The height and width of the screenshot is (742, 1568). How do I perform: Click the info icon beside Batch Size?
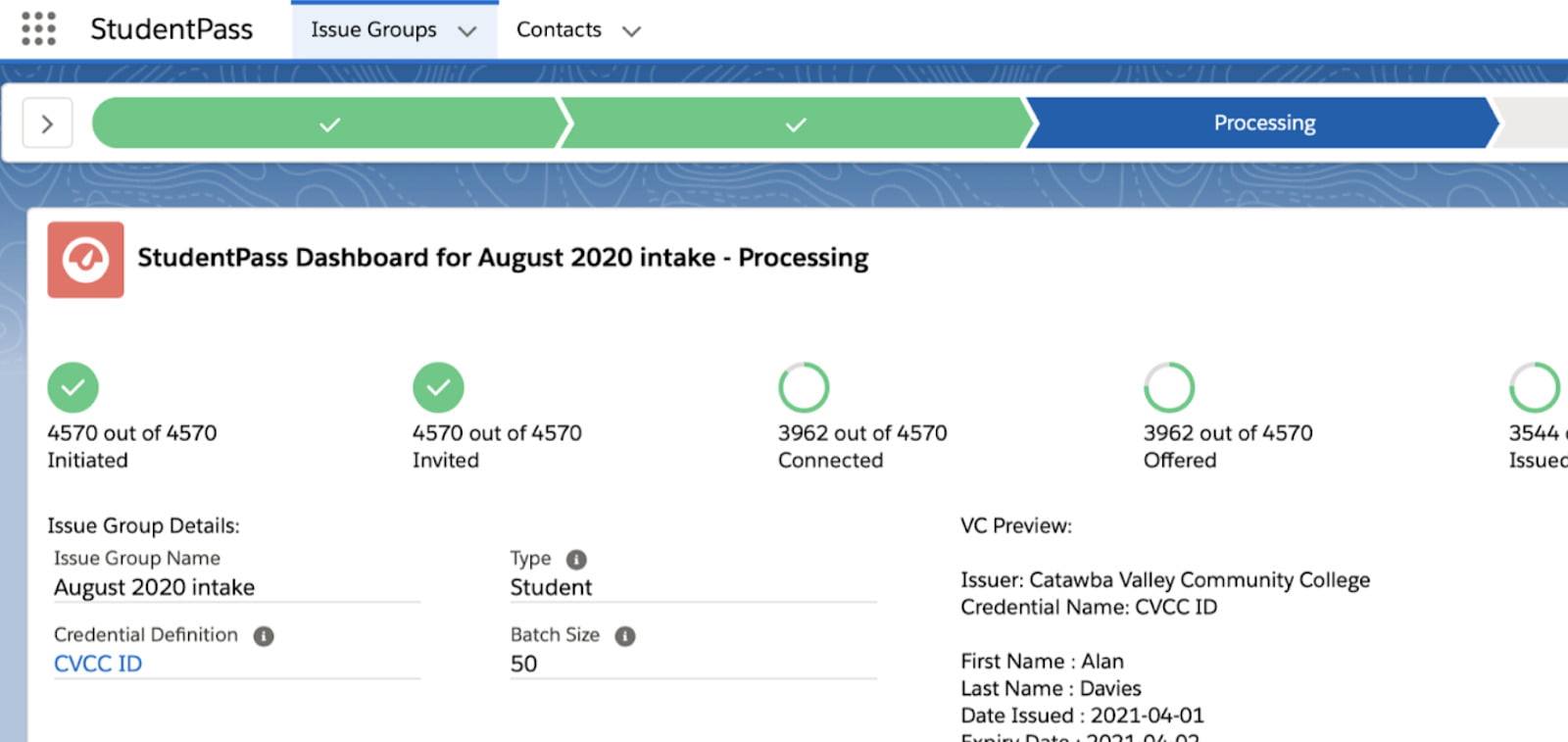(x=625, y=636)
